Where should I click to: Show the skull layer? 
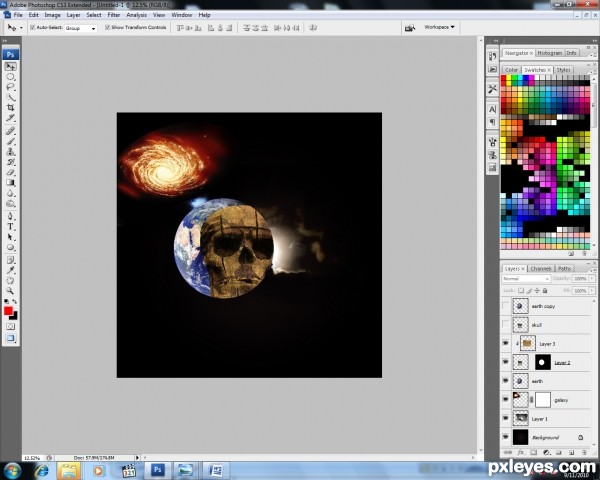[505, 325]
